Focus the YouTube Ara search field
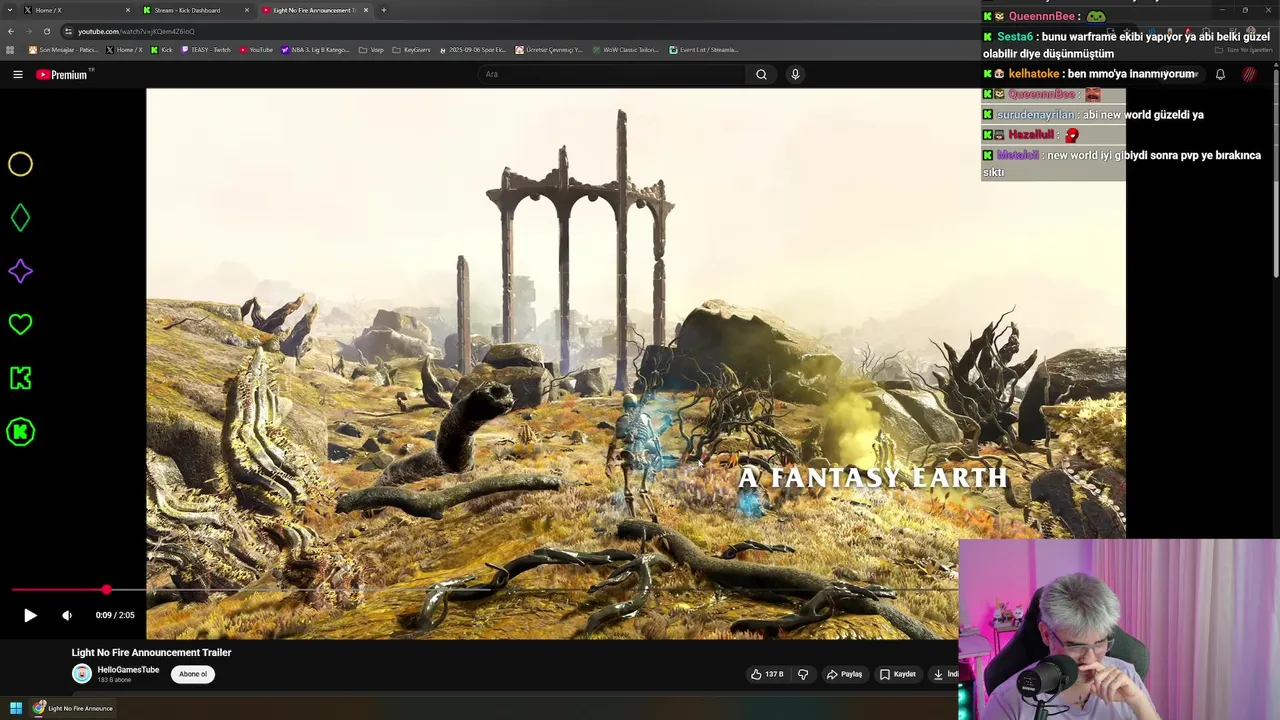 [x=612, y=74]
